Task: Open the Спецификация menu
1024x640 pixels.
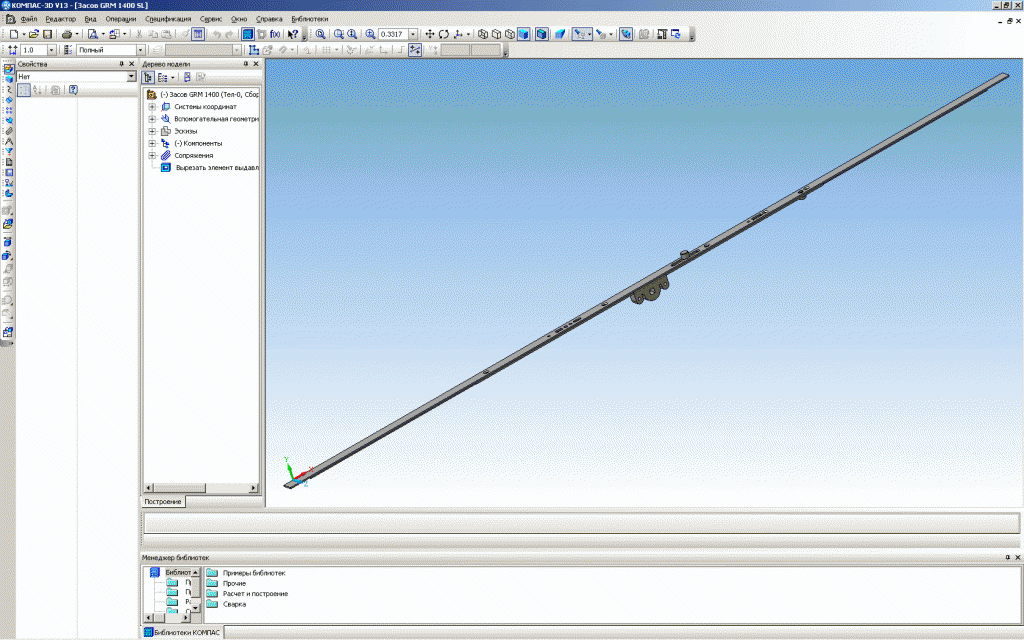Action: [x=168, y=19]
